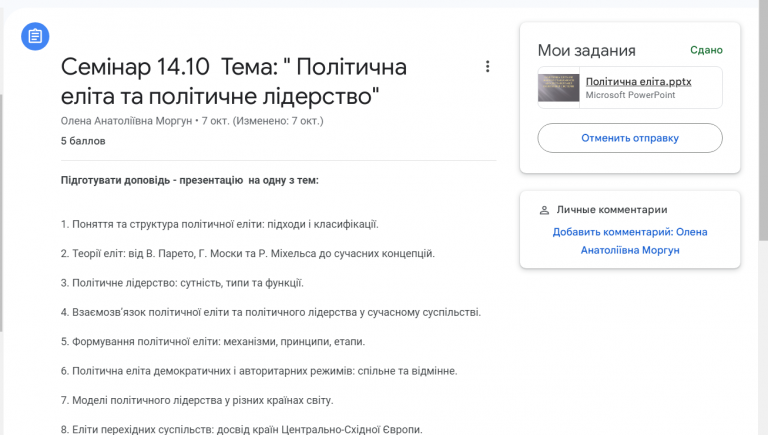Viewport: 768px width, 435px height.
Task: Click the Мои задания heading
Action: (x=587, y=50)
